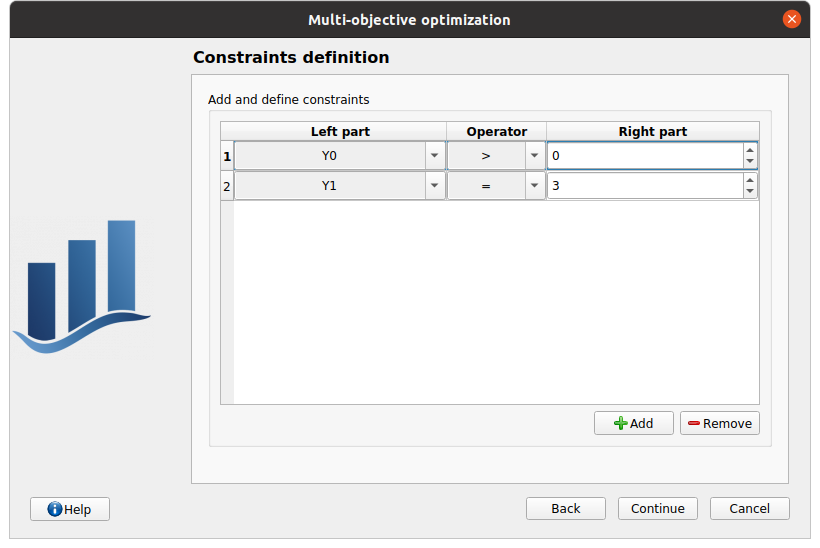
Task: Cancel the optimization wizard
Action: point(749,508)
